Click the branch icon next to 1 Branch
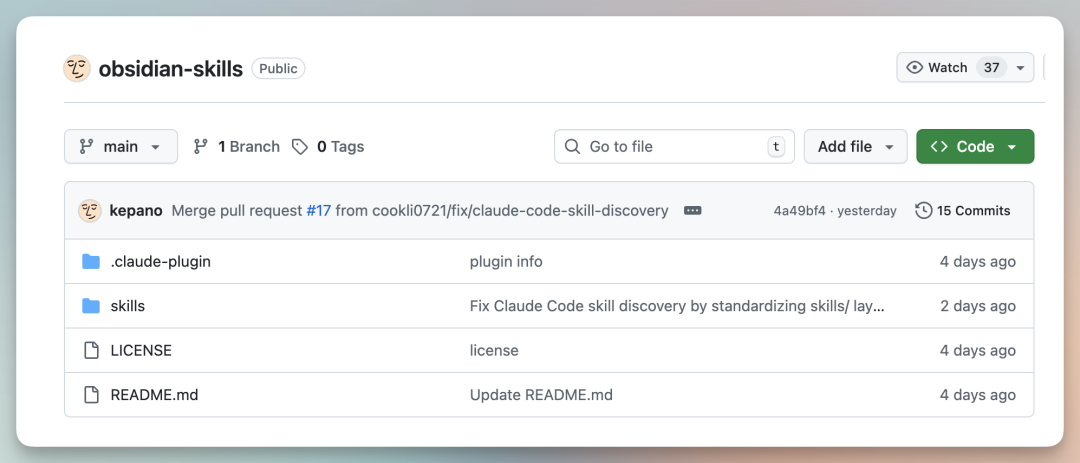1080x463 pixels. click(201, 147)
